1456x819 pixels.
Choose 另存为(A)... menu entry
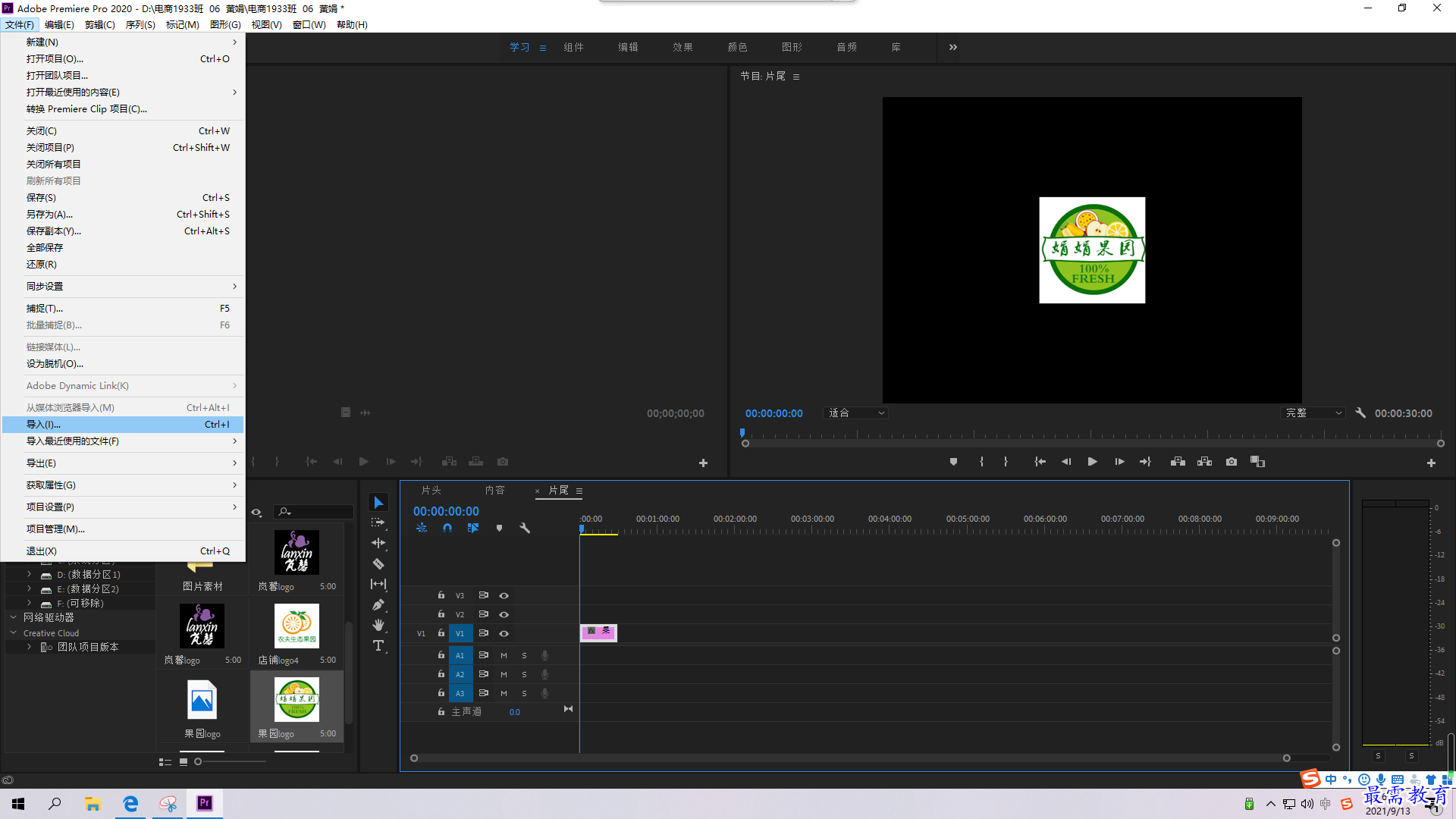pyautogui.click(x=123, y=215)
